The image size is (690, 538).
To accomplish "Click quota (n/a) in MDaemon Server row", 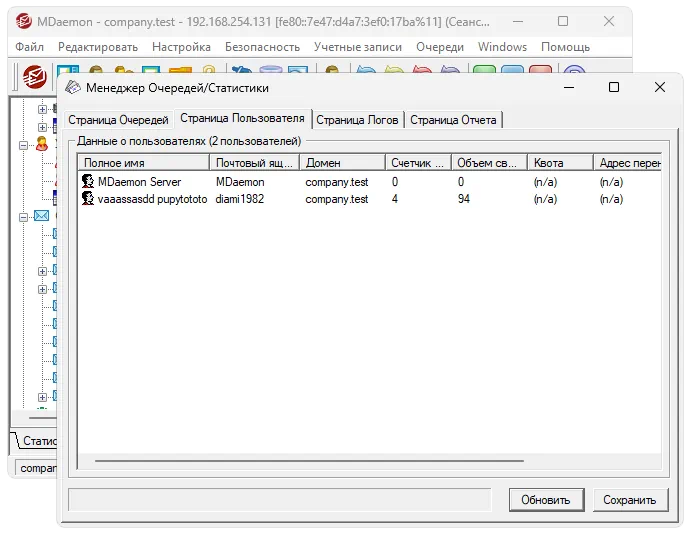I will [545, 182].
